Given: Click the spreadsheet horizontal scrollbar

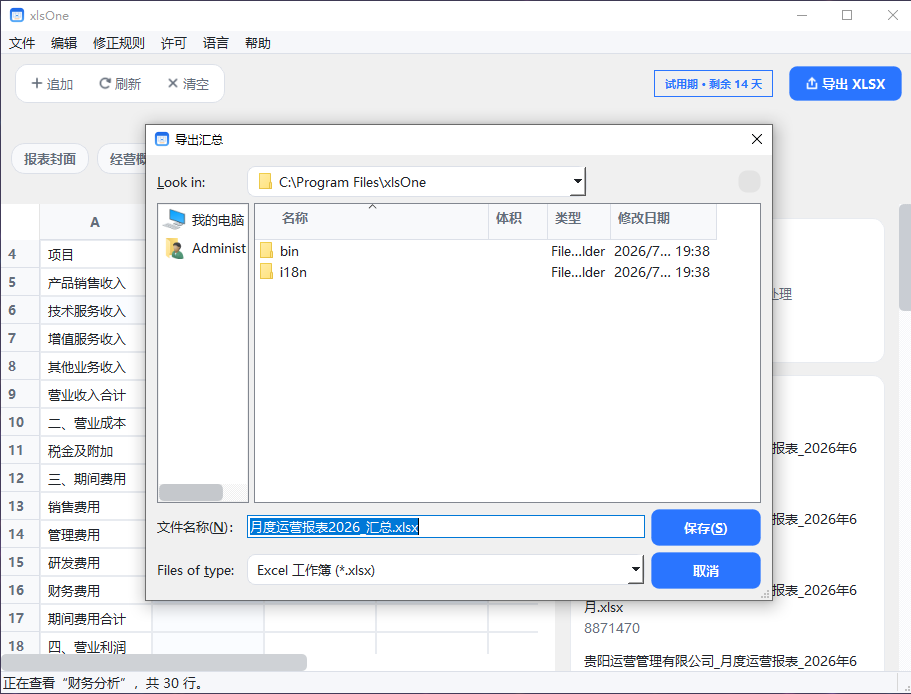Looking at the screenshot, I should click(154, 662).
